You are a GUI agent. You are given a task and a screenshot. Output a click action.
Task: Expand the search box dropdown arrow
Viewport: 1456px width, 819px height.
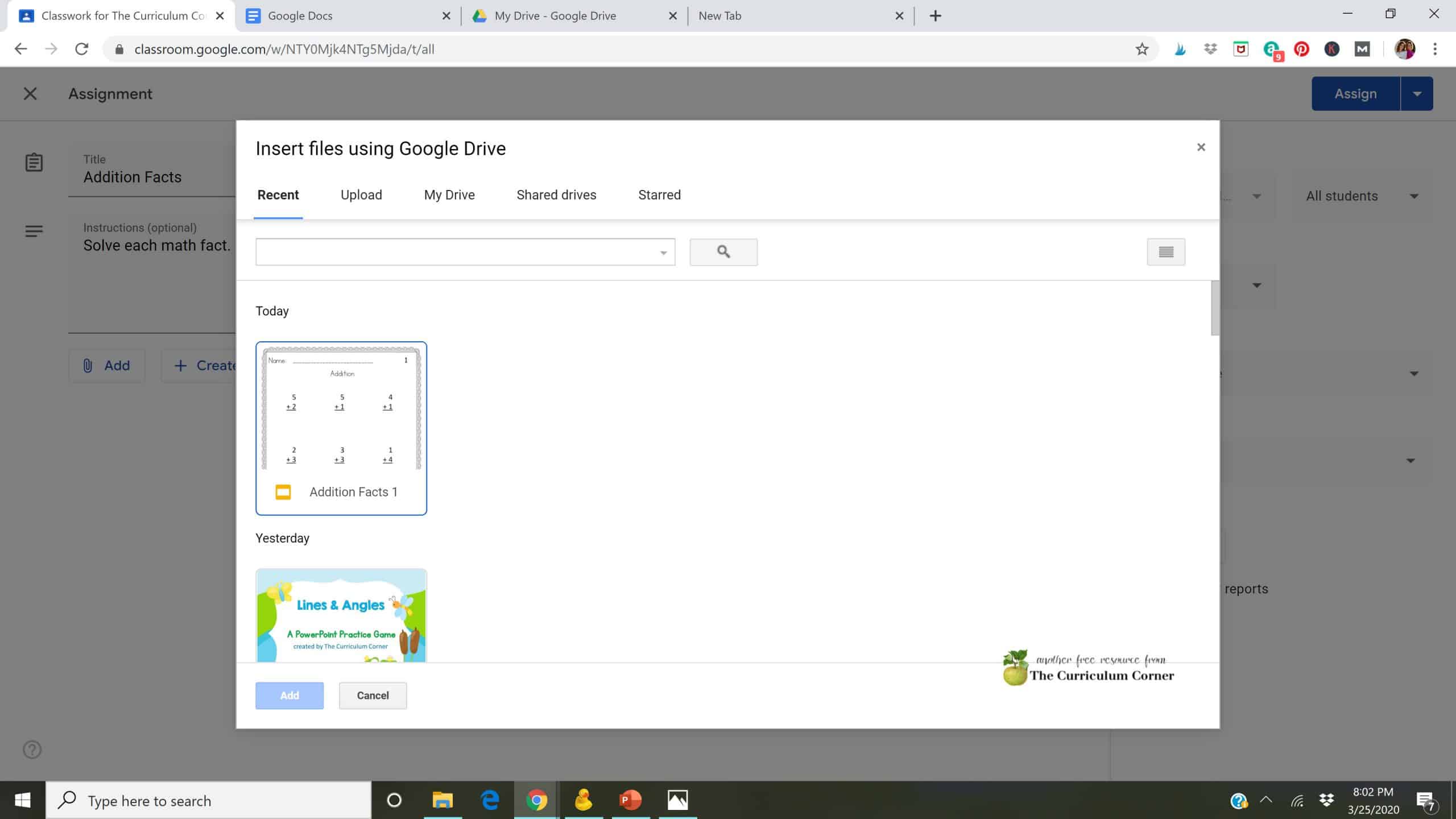pyautogui.click(x=663, y=253)
